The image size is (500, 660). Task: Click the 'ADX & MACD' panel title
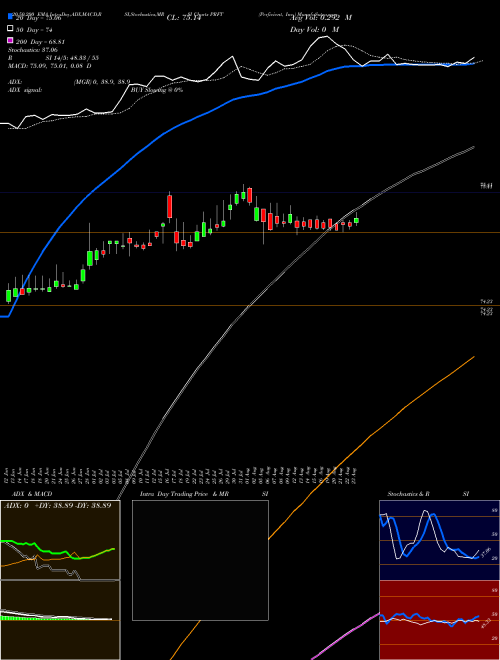click(32, 494)
